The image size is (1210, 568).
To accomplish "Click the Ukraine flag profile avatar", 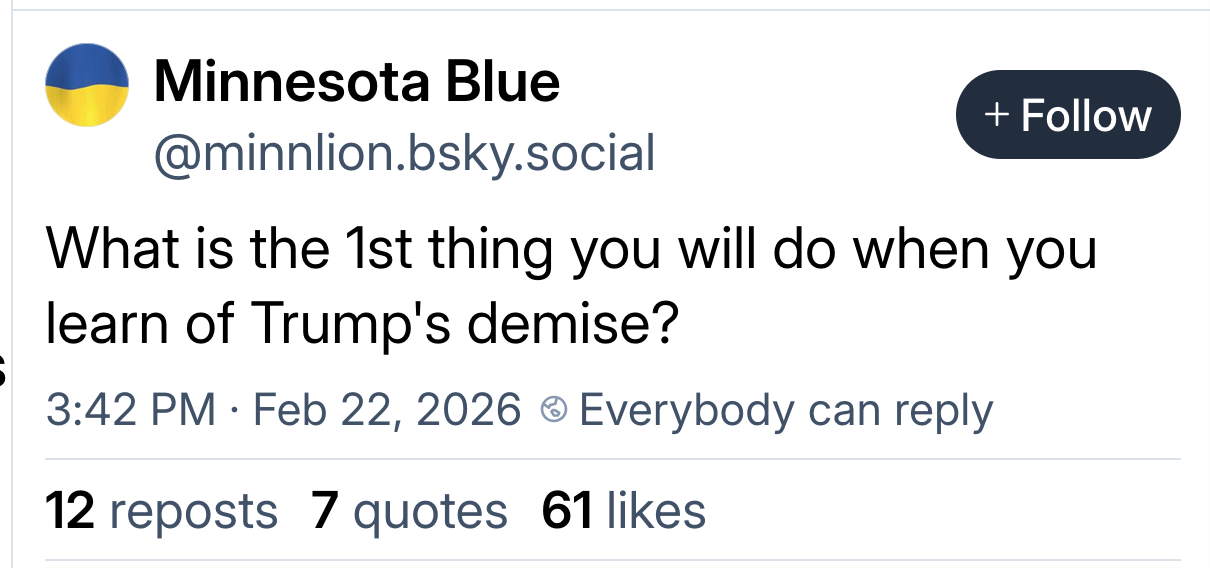I will (88, 85).
